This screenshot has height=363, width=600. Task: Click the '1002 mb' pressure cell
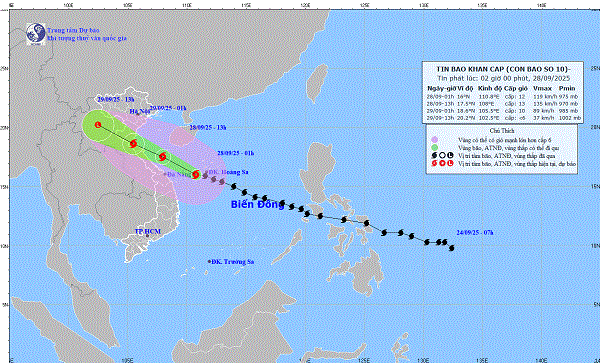coord(569,118)
